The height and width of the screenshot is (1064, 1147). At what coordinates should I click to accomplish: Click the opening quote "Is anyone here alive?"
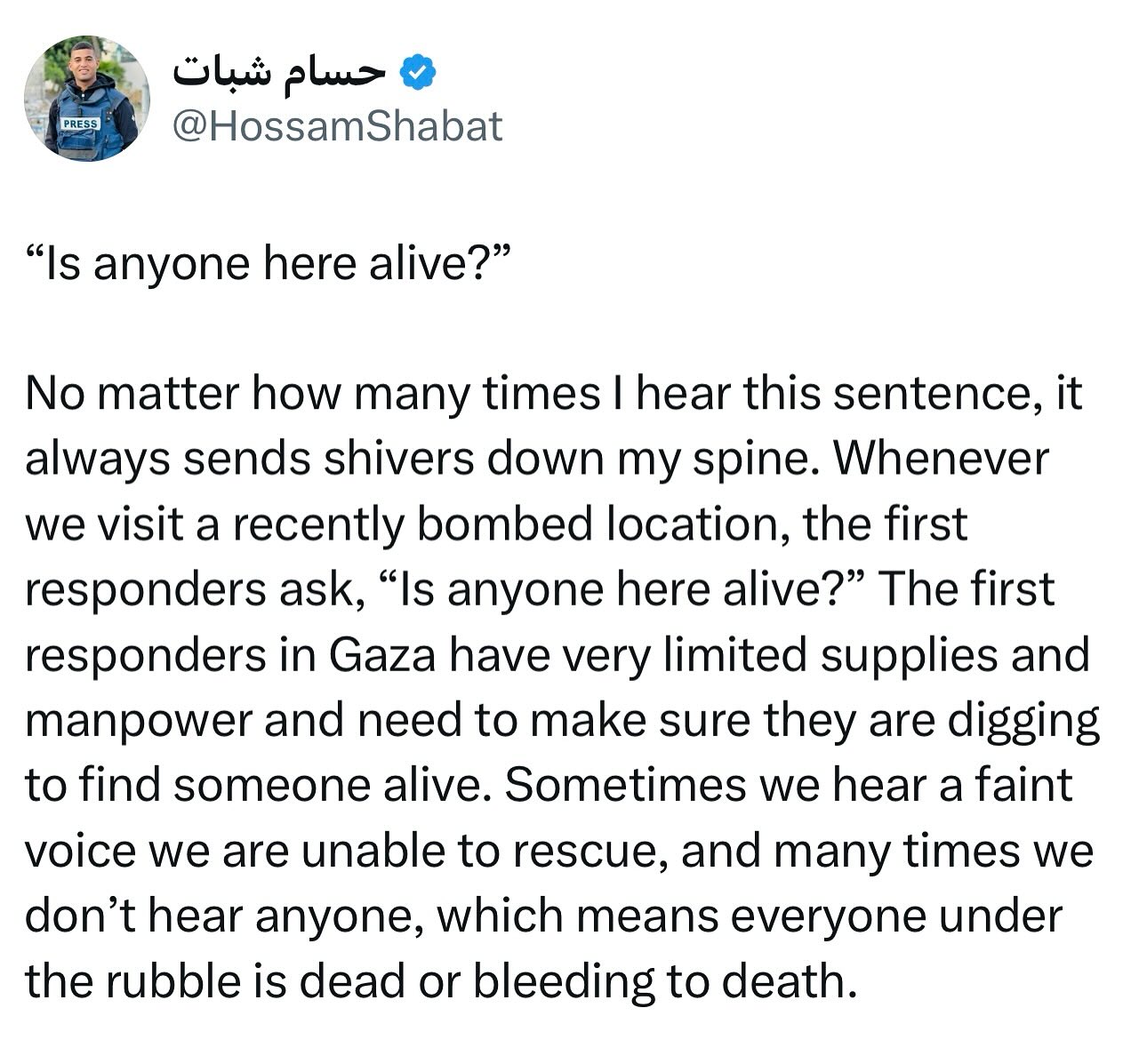click(267, 264)
